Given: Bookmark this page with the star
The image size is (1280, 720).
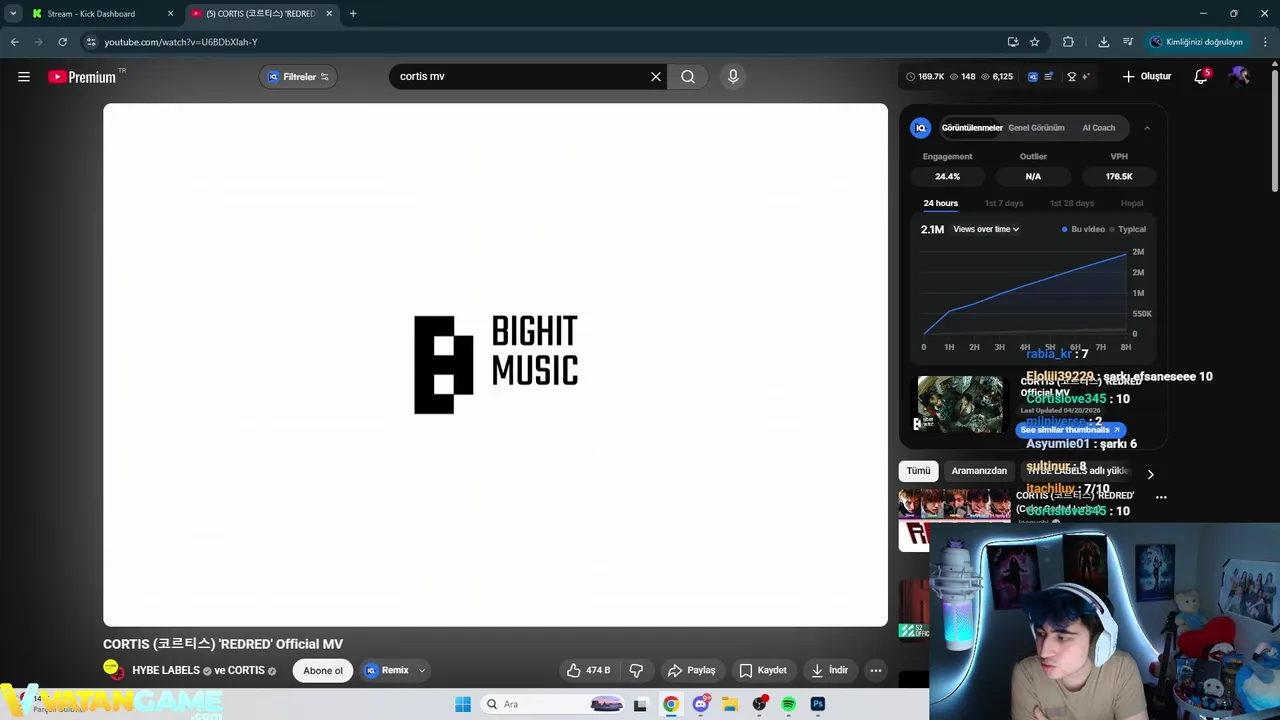Looking at the screenshot, I should coord(1035,42).
